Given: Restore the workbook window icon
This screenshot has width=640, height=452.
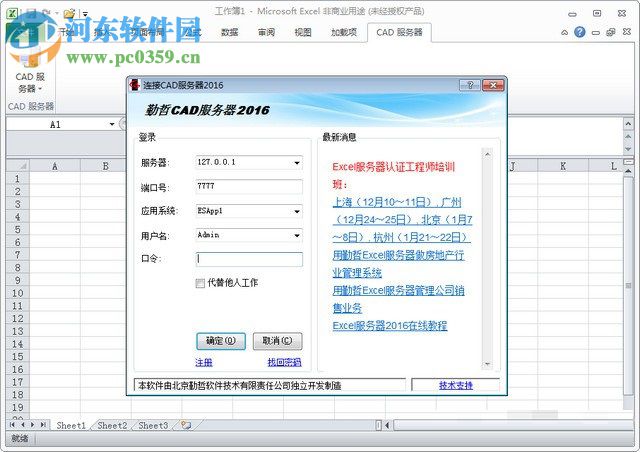Looking at the screenshot, I should pyautogui.click(x=611, y=32).
